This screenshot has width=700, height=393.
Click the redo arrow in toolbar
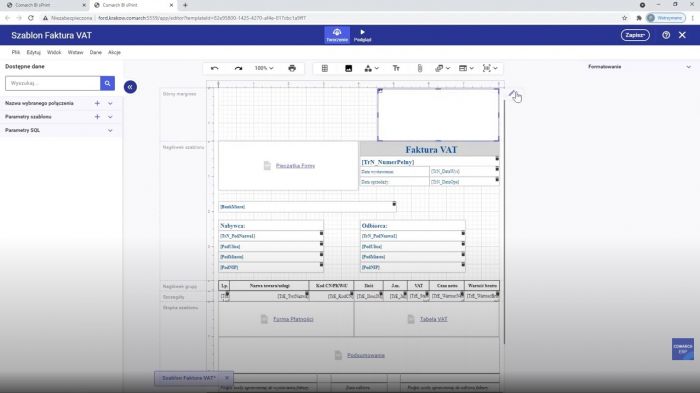[238, 68]
